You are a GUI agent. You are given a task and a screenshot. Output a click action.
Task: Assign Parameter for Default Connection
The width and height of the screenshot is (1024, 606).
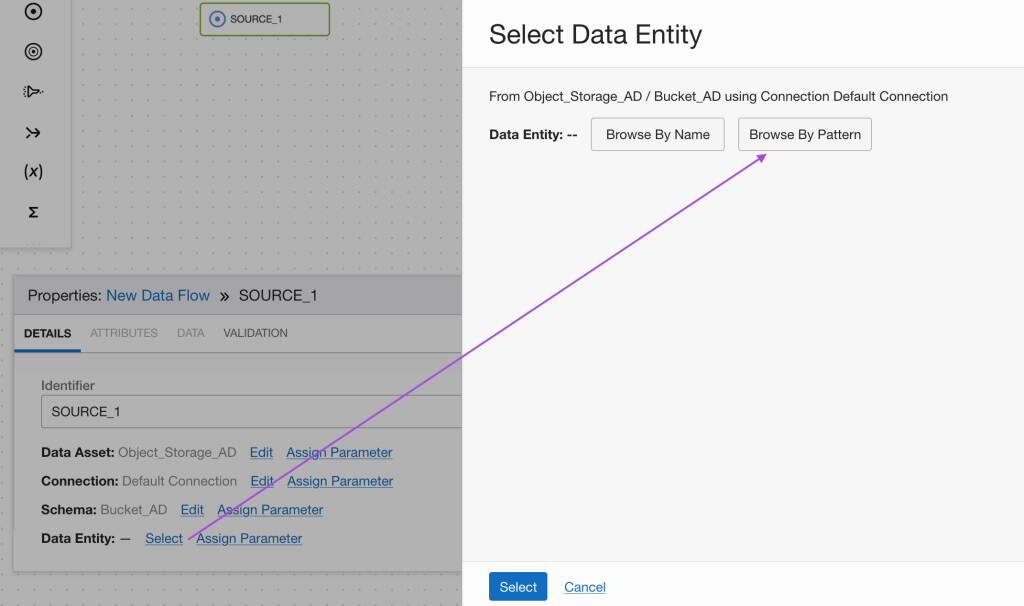coord(338,481)
